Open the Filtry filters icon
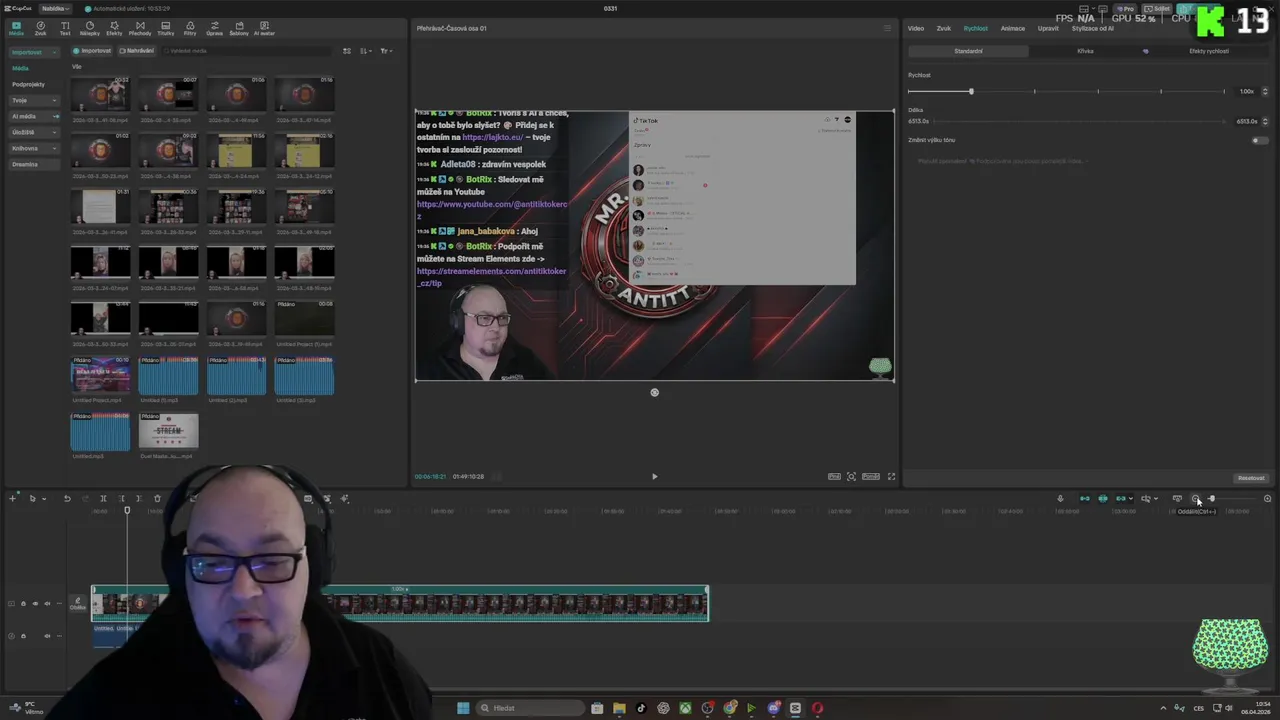 click(190, 28)
